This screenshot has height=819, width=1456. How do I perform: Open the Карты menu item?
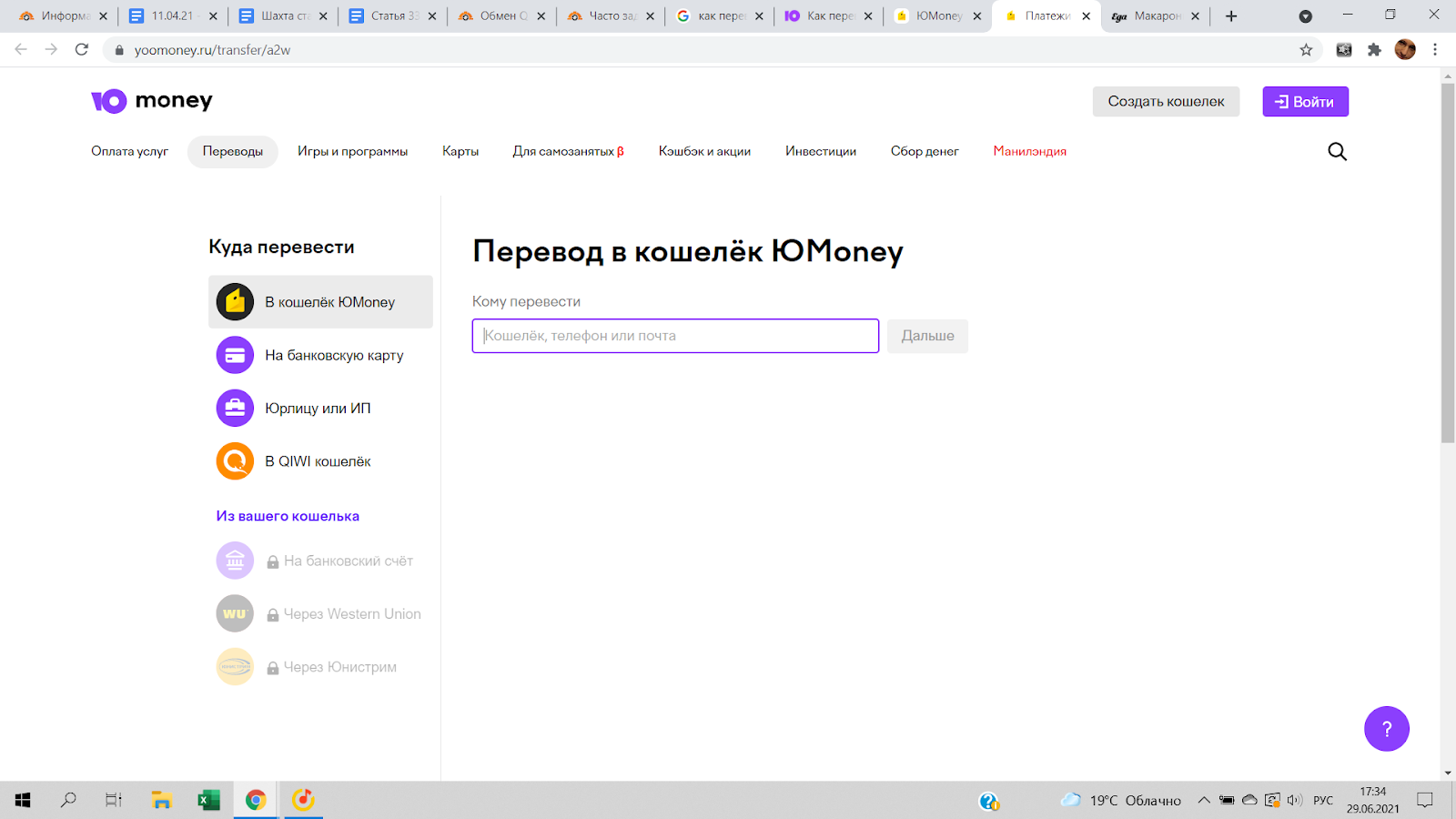460,151
